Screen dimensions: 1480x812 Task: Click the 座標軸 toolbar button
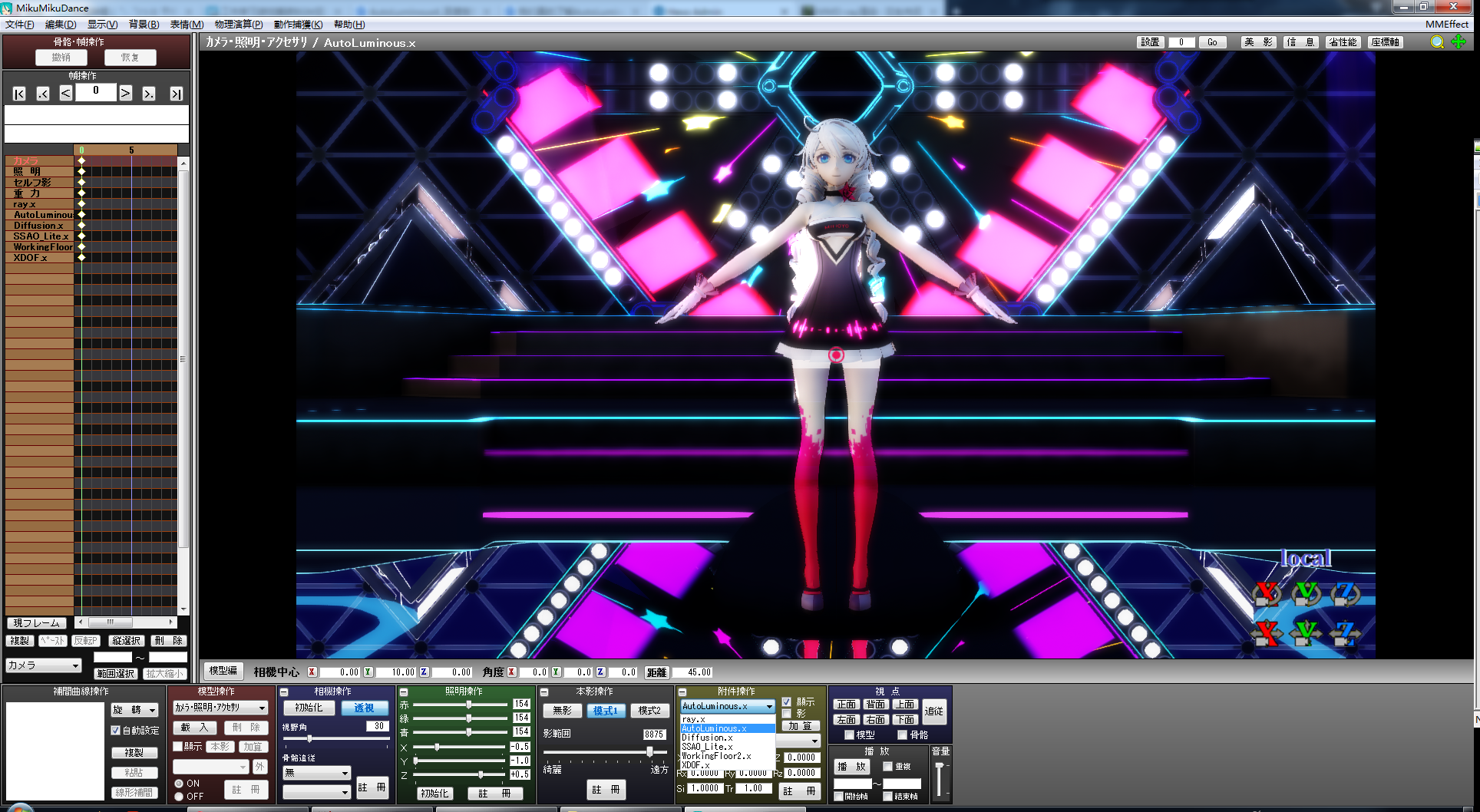point(1386,42)
